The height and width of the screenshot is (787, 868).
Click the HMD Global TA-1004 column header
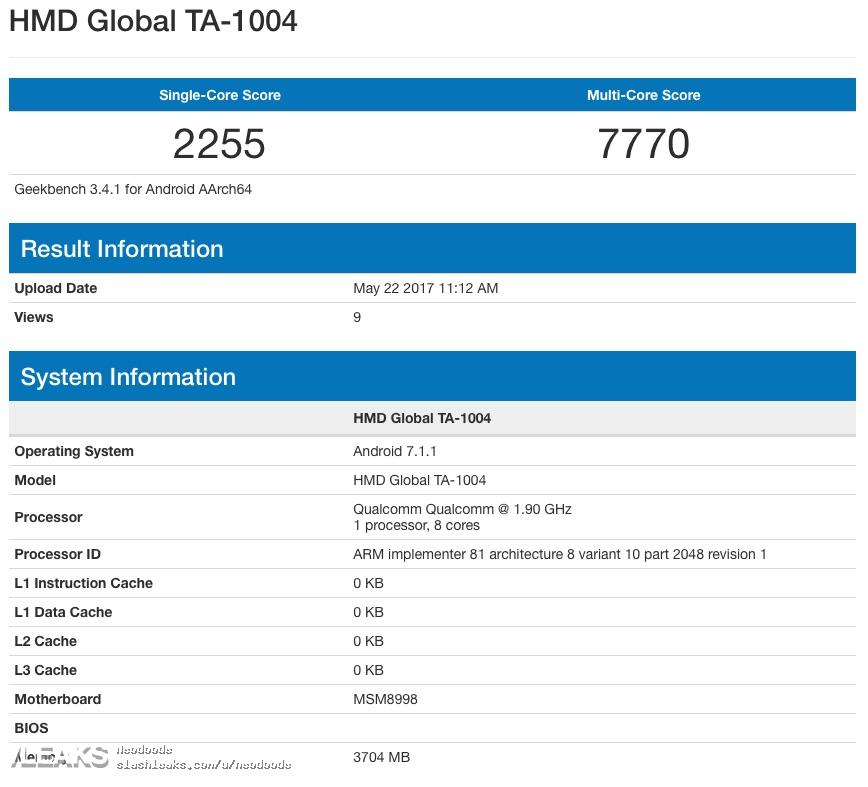pyautogui.click(x=422, y=418)
